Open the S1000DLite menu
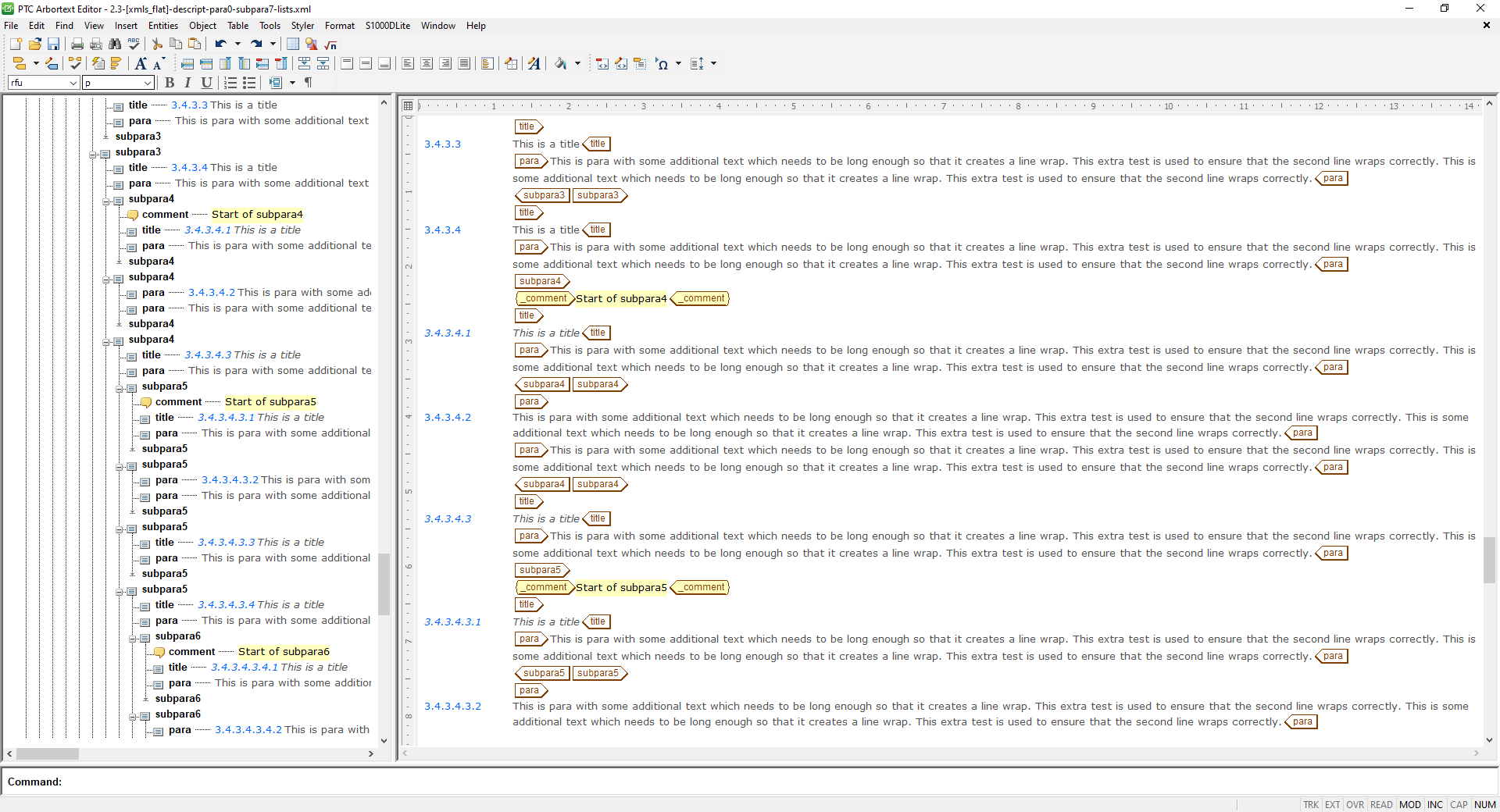 (387, 25)
